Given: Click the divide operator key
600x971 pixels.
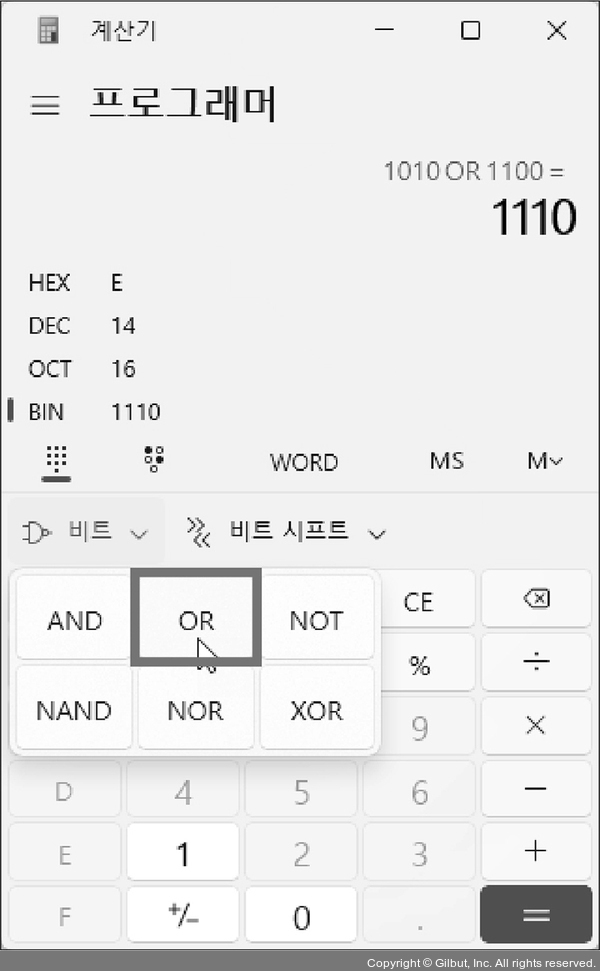Looking at the screenshot, I should [x=536, y=663].
